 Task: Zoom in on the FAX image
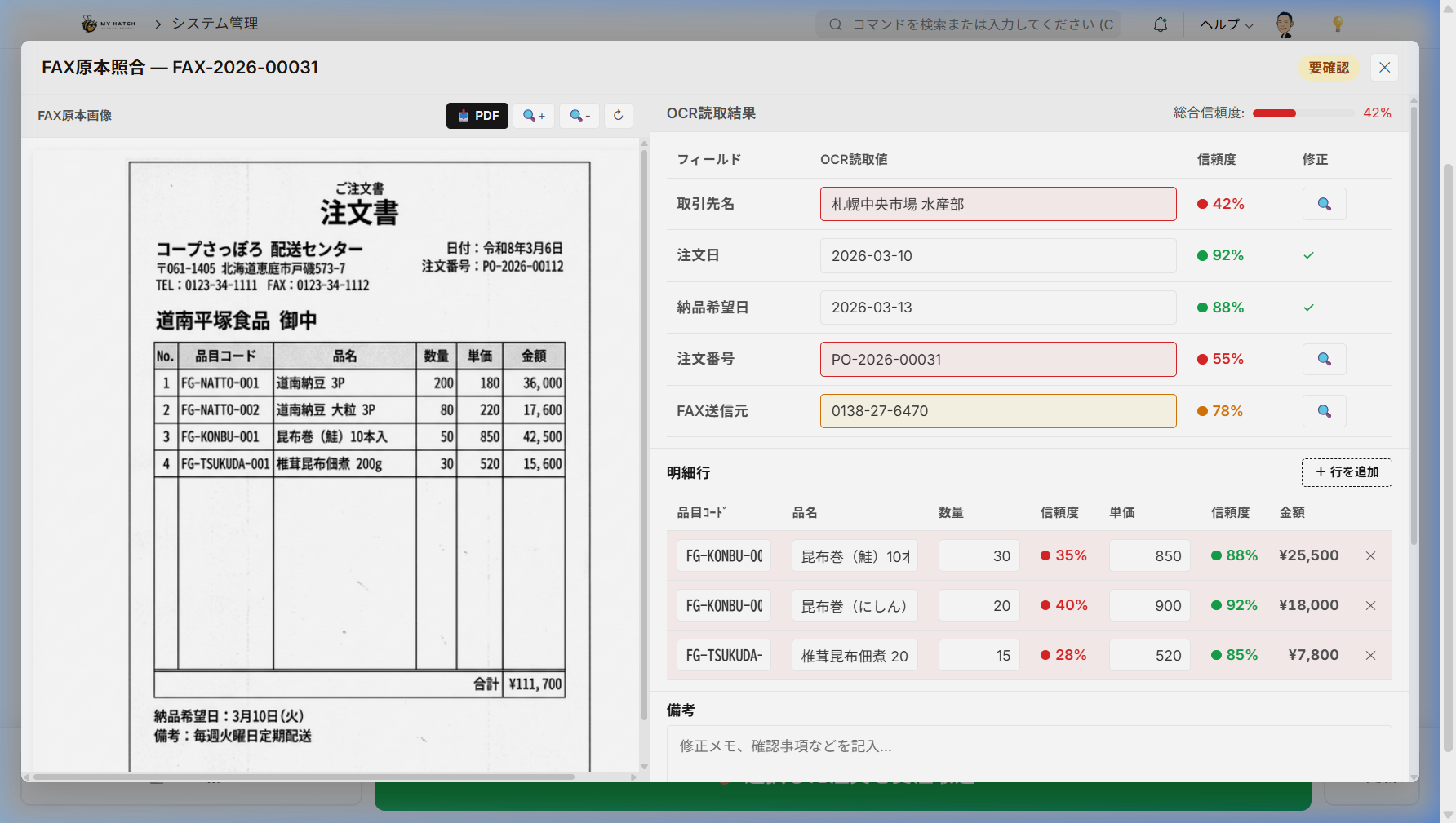[534, 116]
